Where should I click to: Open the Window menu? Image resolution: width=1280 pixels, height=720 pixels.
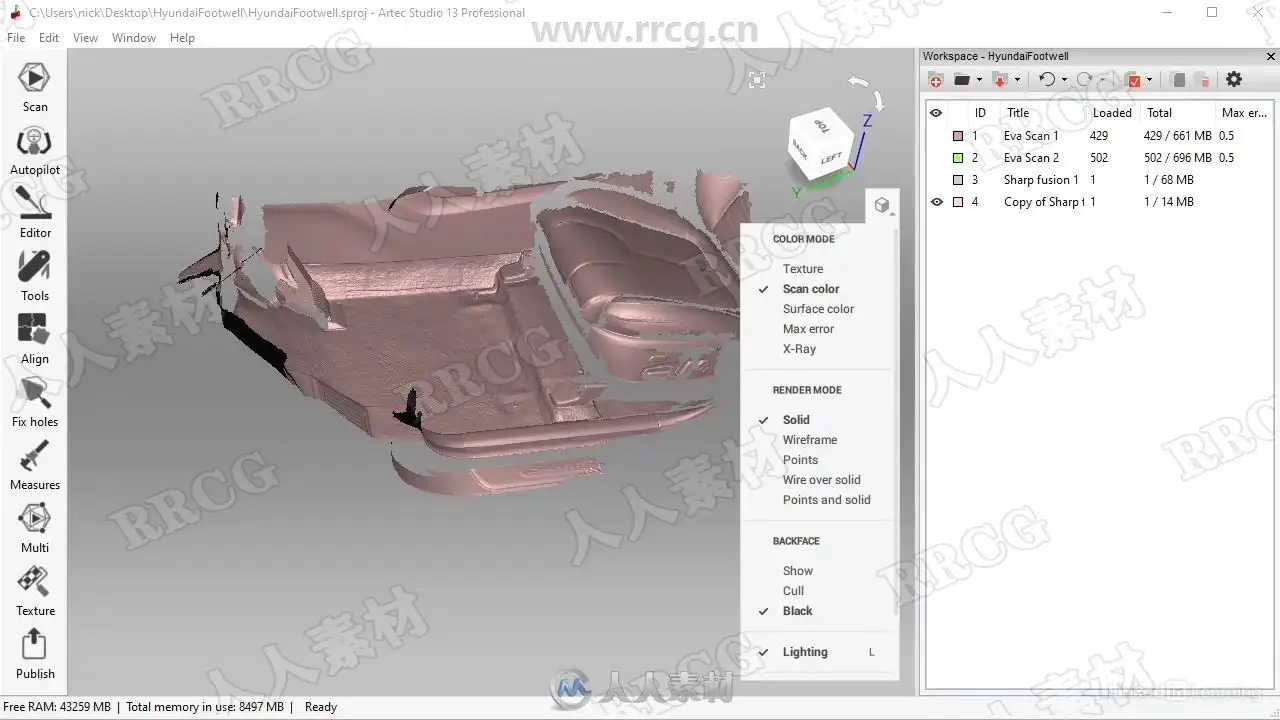[x=134, y=38]
